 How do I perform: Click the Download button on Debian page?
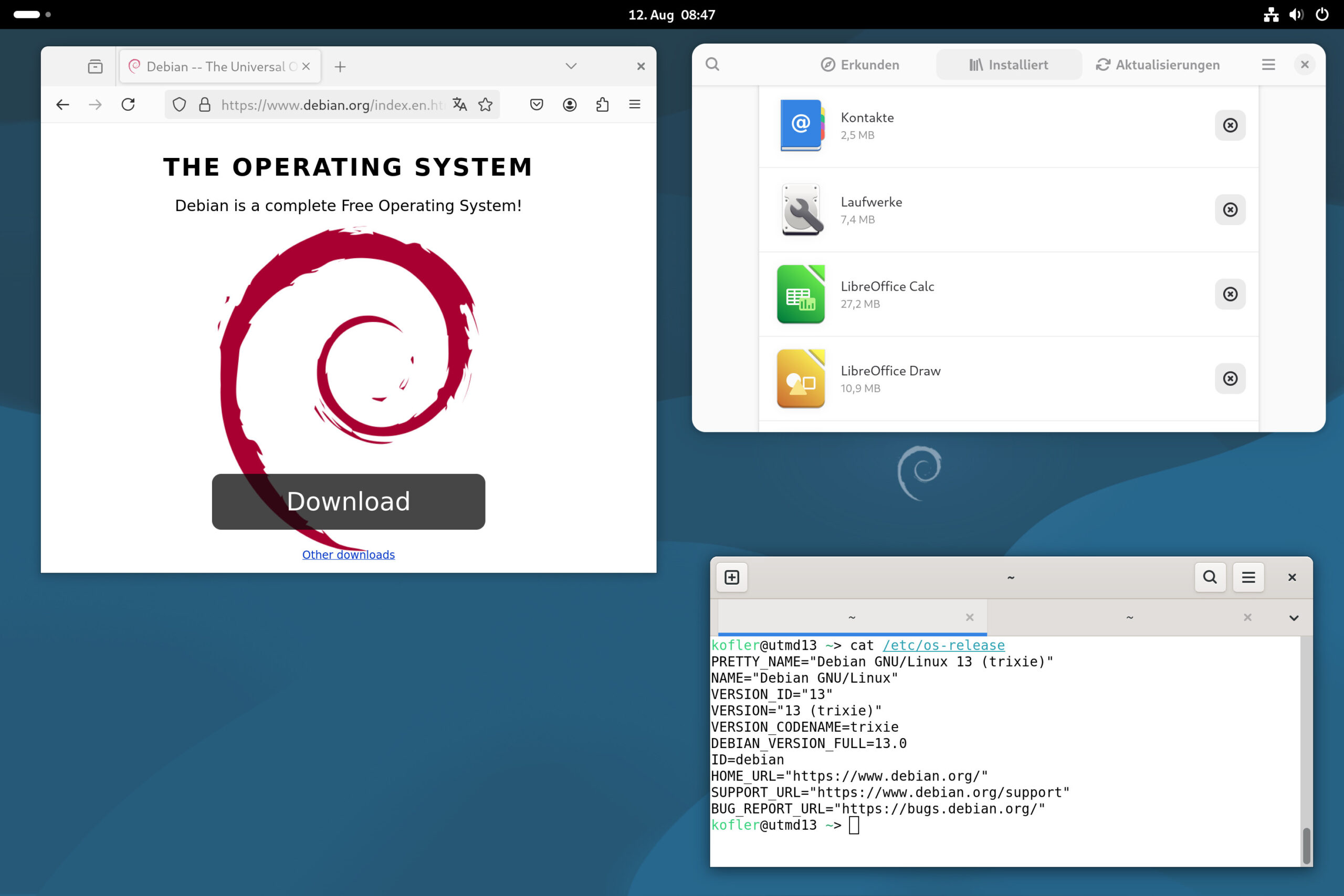(x=349, y=502)
